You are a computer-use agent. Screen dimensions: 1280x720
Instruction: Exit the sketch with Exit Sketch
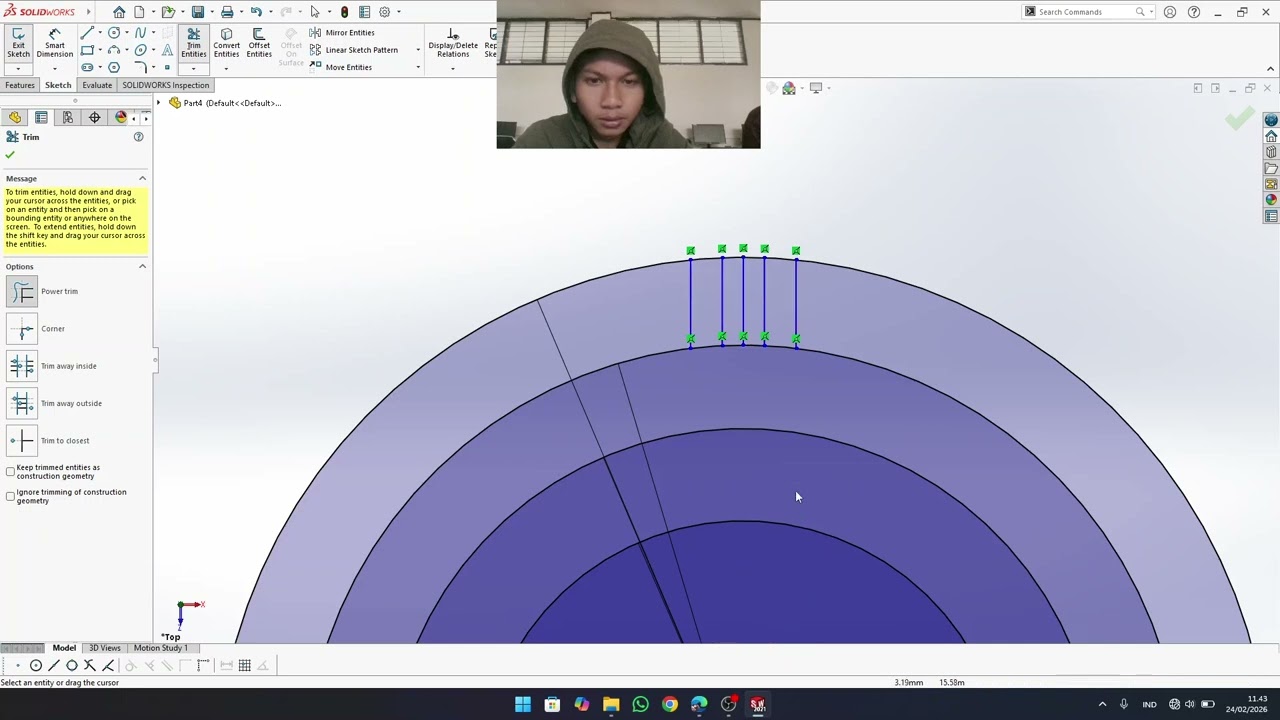click(18, 41)
